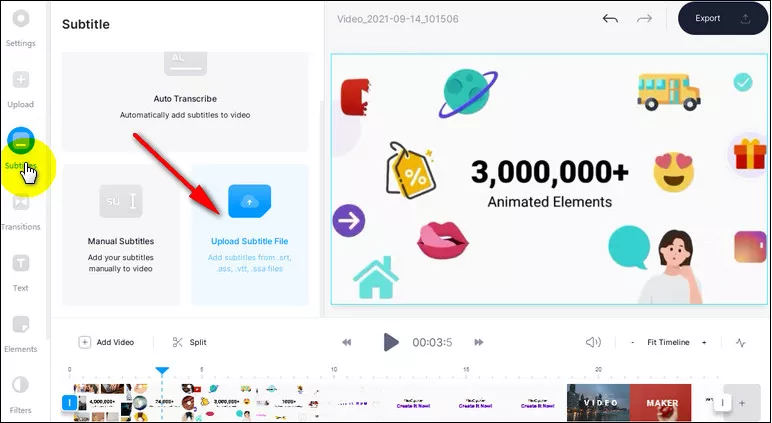Click the plus button at timeline end

click(742, 403)
